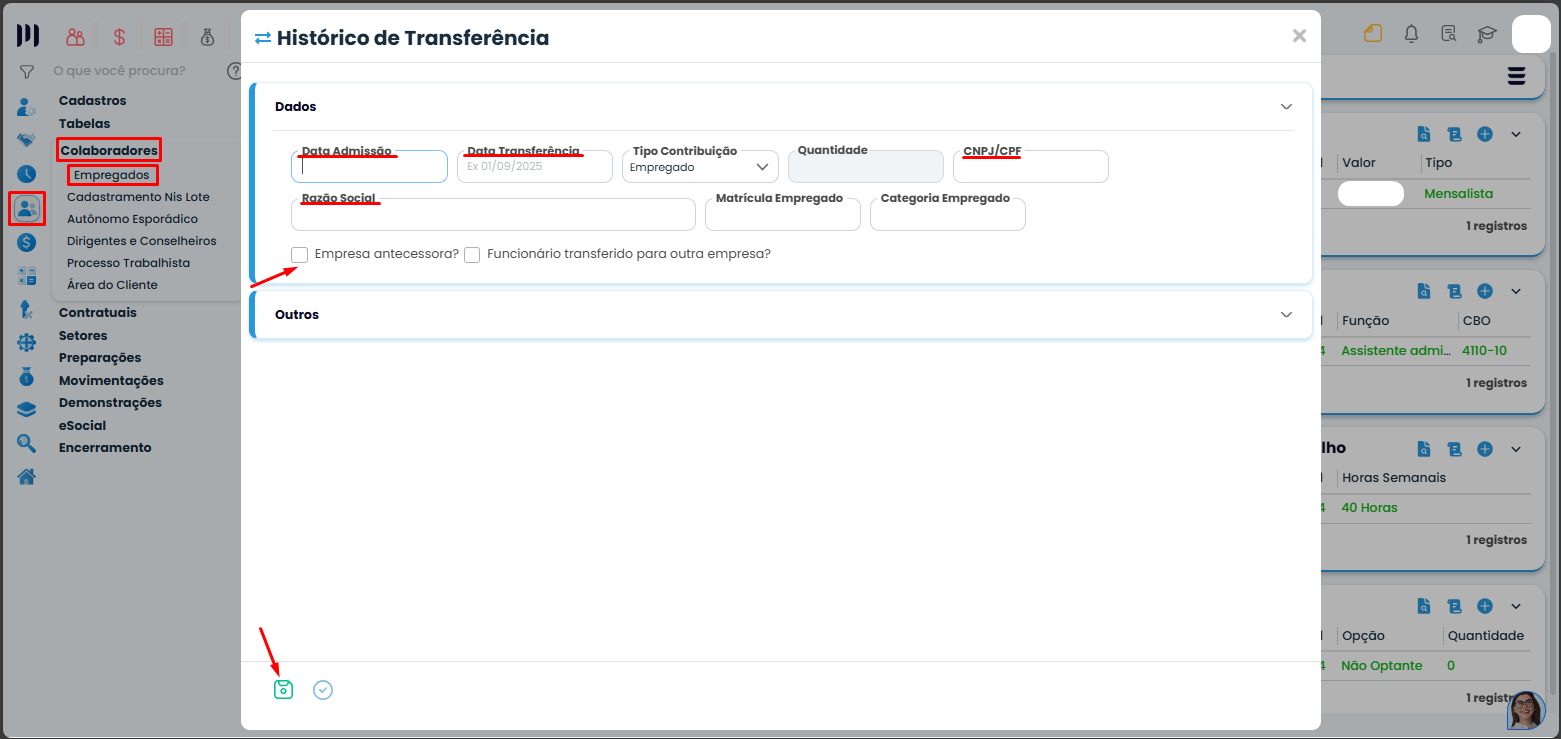Open the filter funnel in the sidebar
The image size is (1561, 739).
pos(27,72)
